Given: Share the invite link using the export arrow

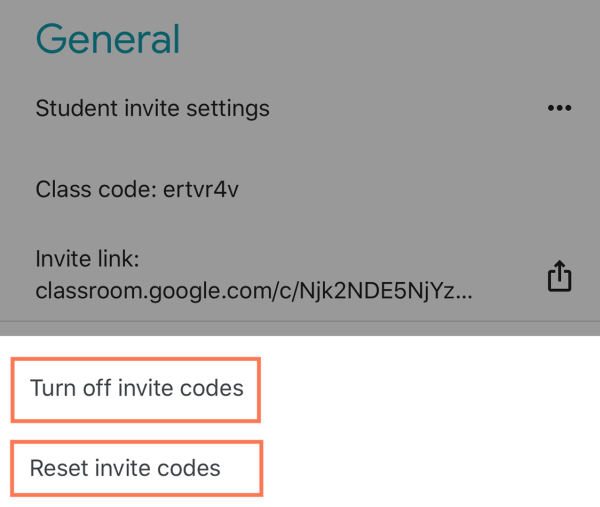Looking at the screenshot, I should 559,276.
